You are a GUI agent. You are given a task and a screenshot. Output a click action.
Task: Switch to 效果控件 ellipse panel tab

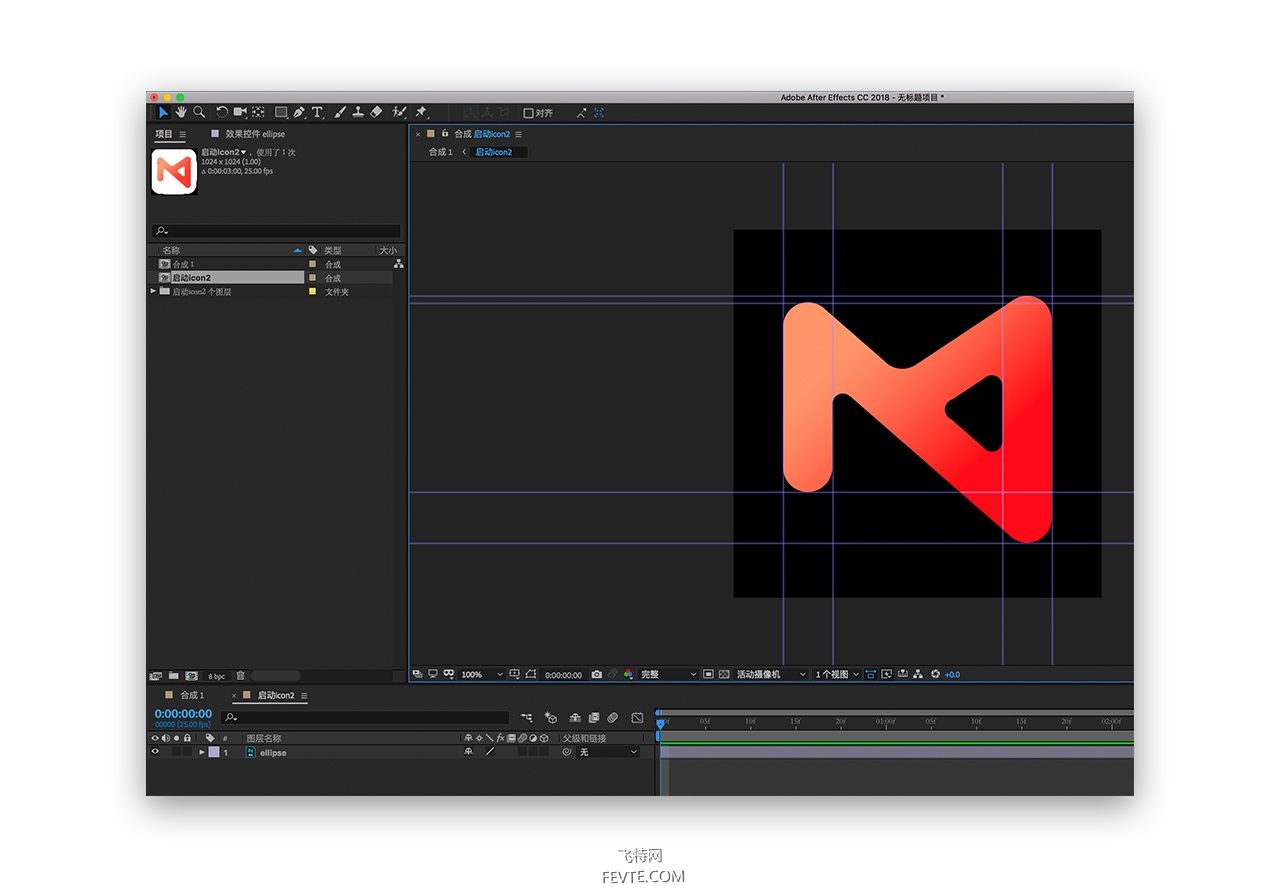(255, 134)
